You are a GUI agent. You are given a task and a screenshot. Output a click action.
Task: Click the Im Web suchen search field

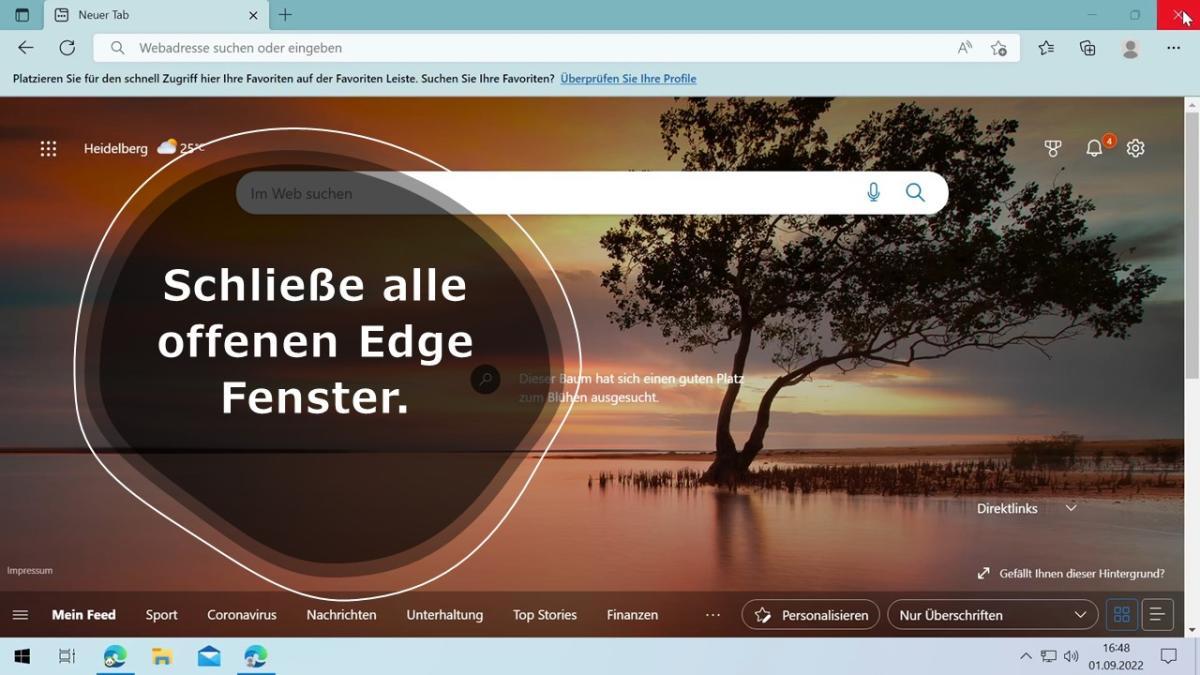(540, 193)
